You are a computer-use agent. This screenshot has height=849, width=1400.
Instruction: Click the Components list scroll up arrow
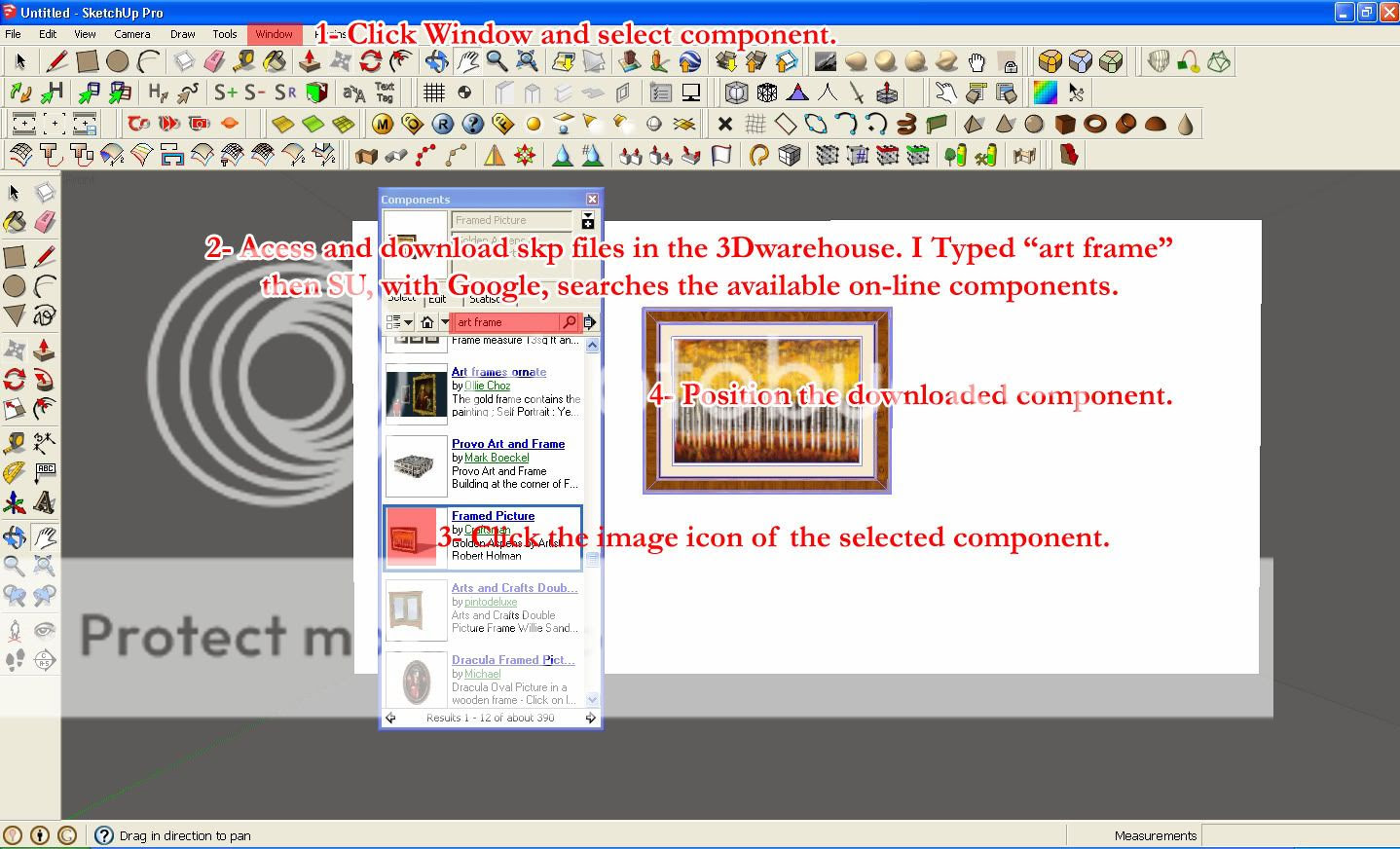[x=592, y=345]
